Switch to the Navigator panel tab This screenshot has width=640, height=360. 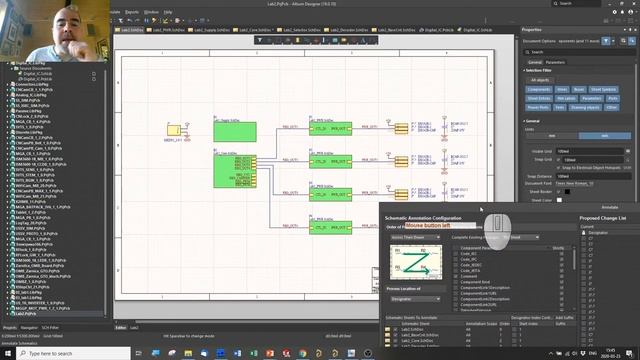click(29, 327)
